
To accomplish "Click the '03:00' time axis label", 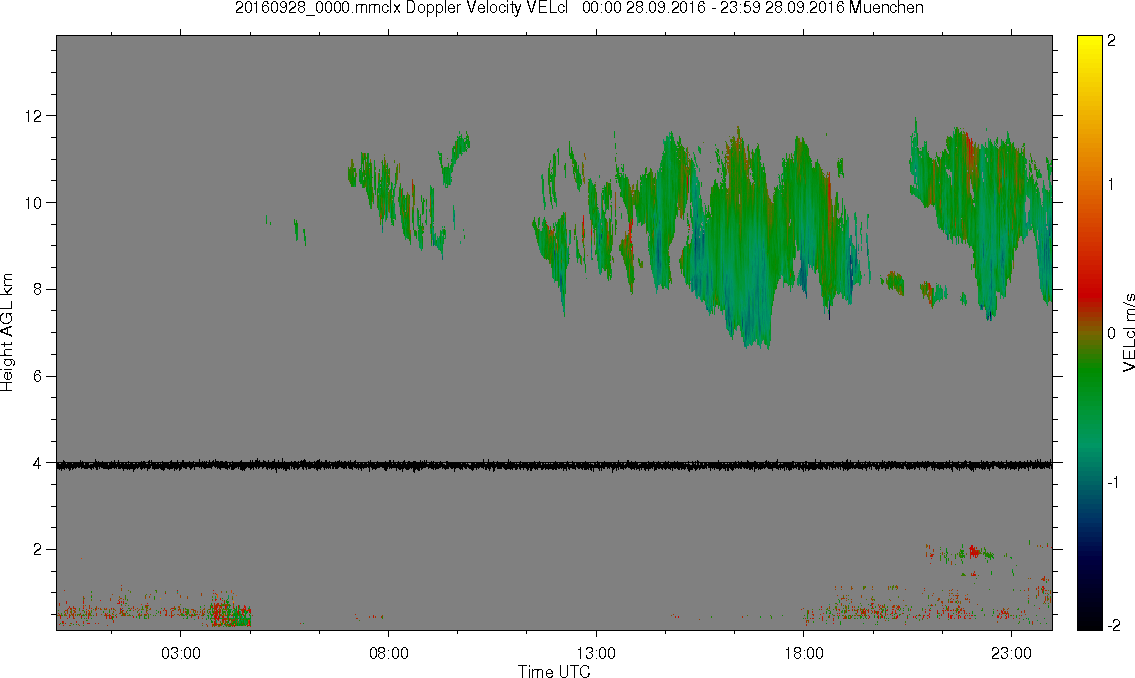I will click(x=180, y=653).
